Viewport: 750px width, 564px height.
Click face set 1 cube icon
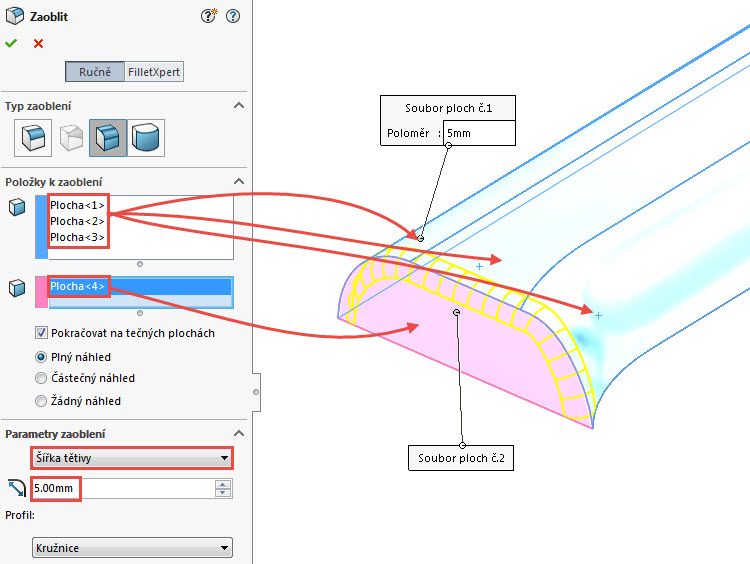point(17,207)
